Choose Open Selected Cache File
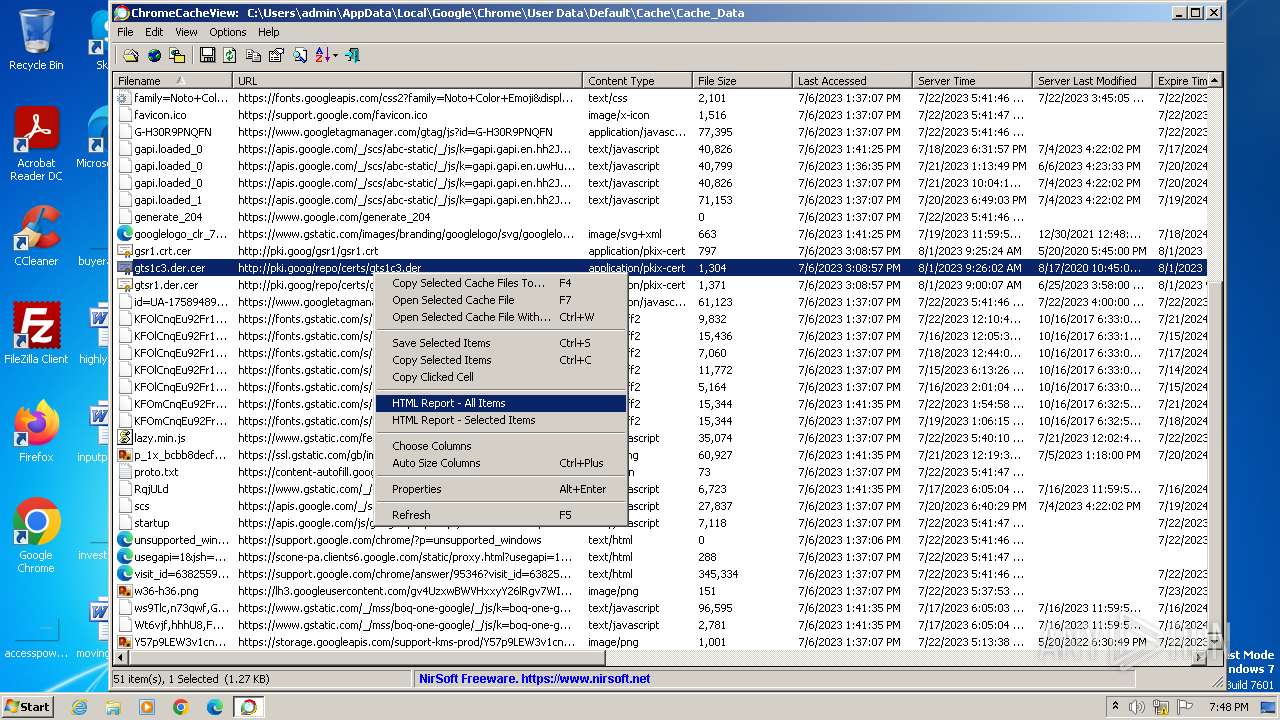Viewport: 1280px width, 720px height. pos(501,300)
